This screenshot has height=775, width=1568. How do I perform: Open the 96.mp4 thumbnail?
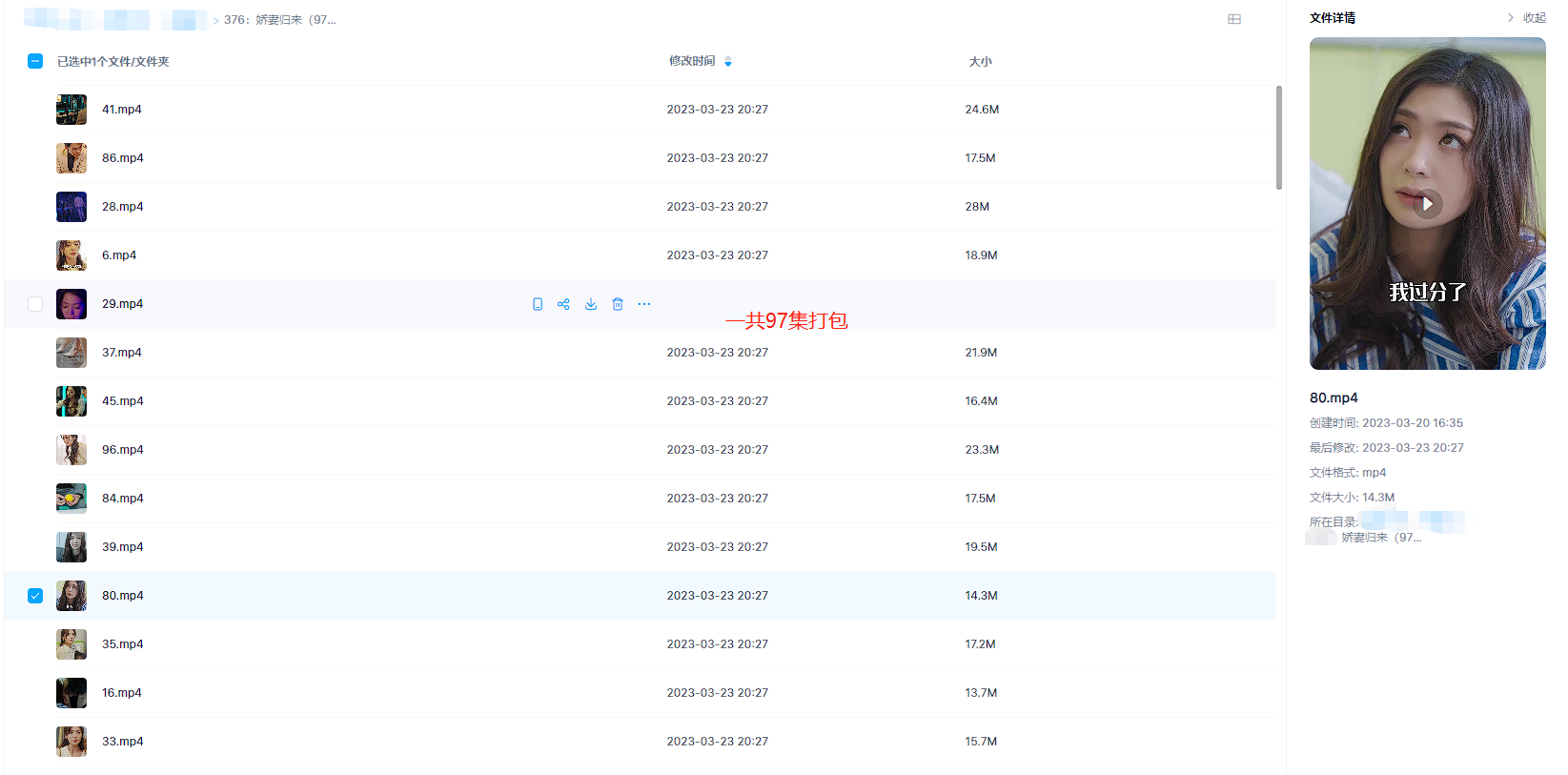coord(71,450)
